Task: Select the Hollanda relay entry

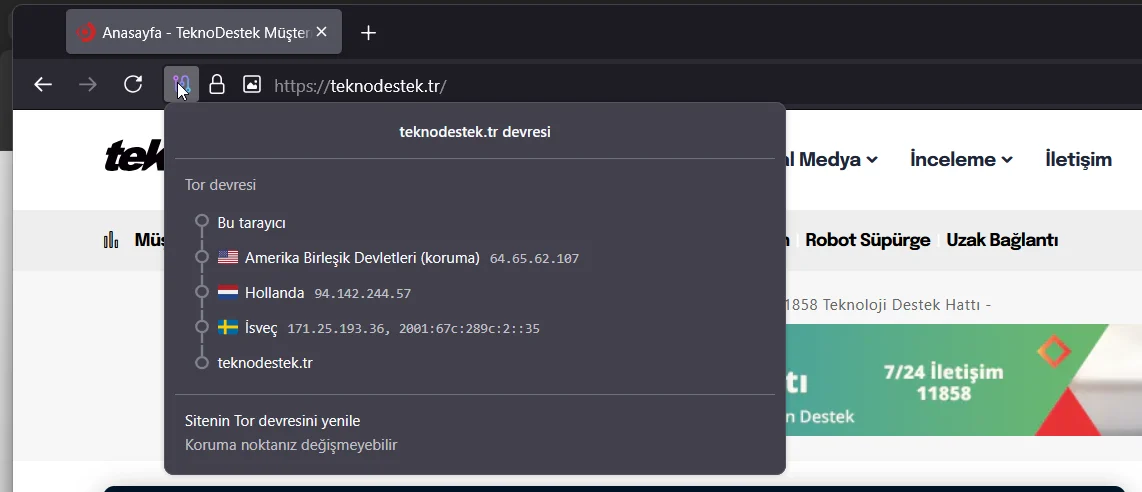Action: click(x=275, y=293)
